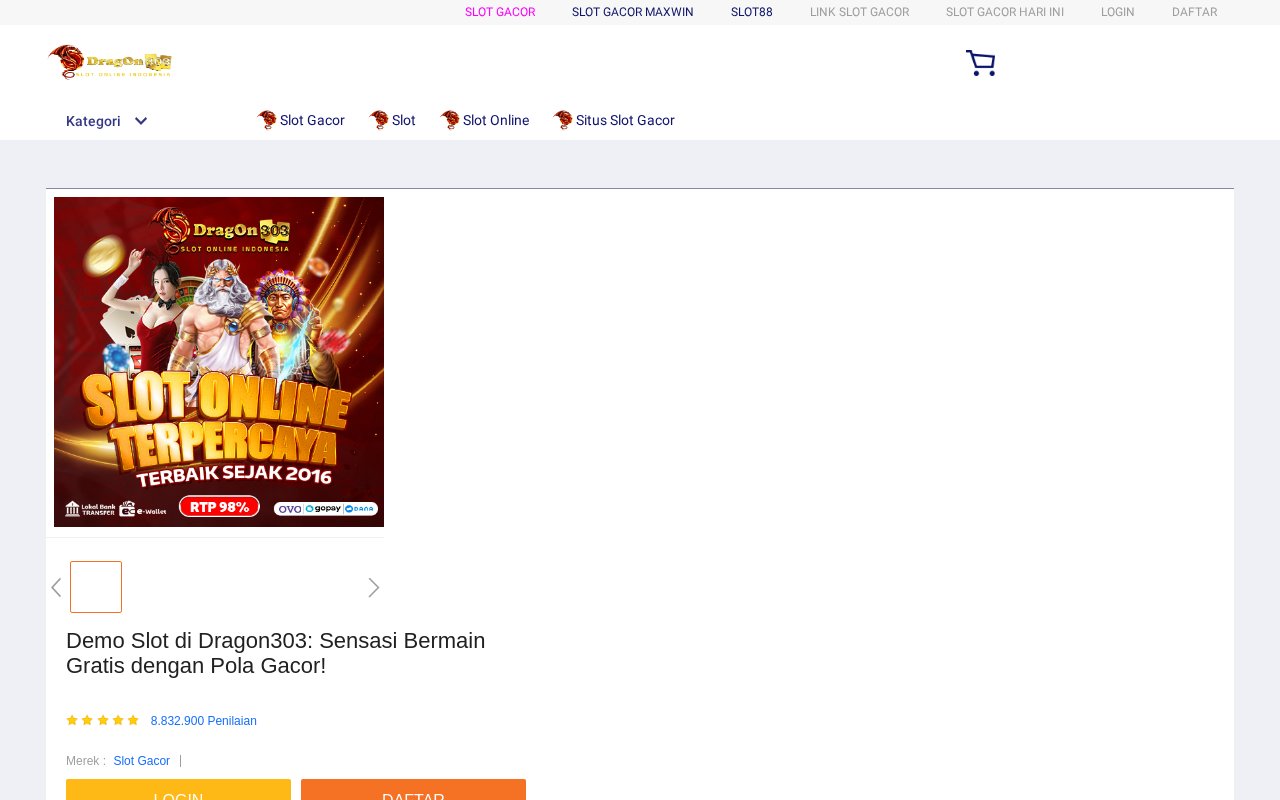Click the five-star rating icons
Image resolution: width=1280 pixels, height=800 pixels.
[102, 720]
